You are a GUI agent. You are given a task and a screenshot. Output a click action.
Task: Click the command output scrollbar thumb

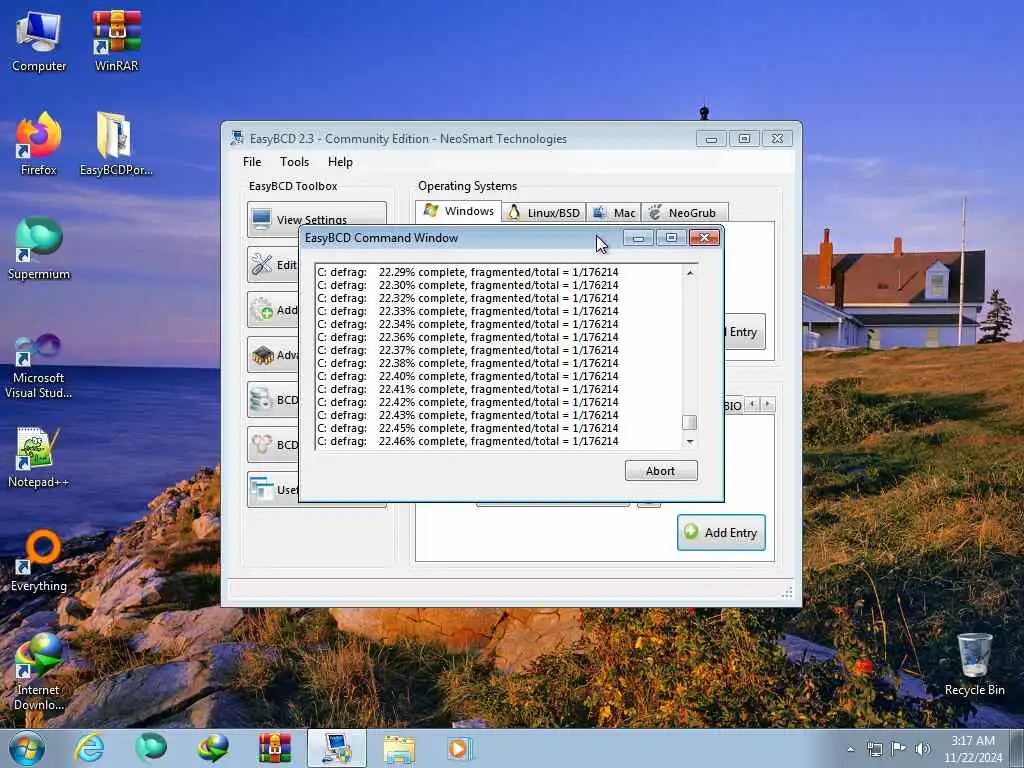tap(690, 423)
